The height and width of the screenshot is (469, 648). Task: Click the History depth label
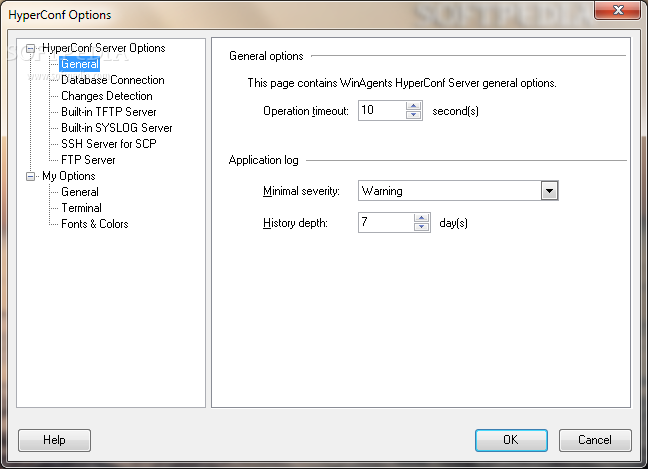point(295,223)
